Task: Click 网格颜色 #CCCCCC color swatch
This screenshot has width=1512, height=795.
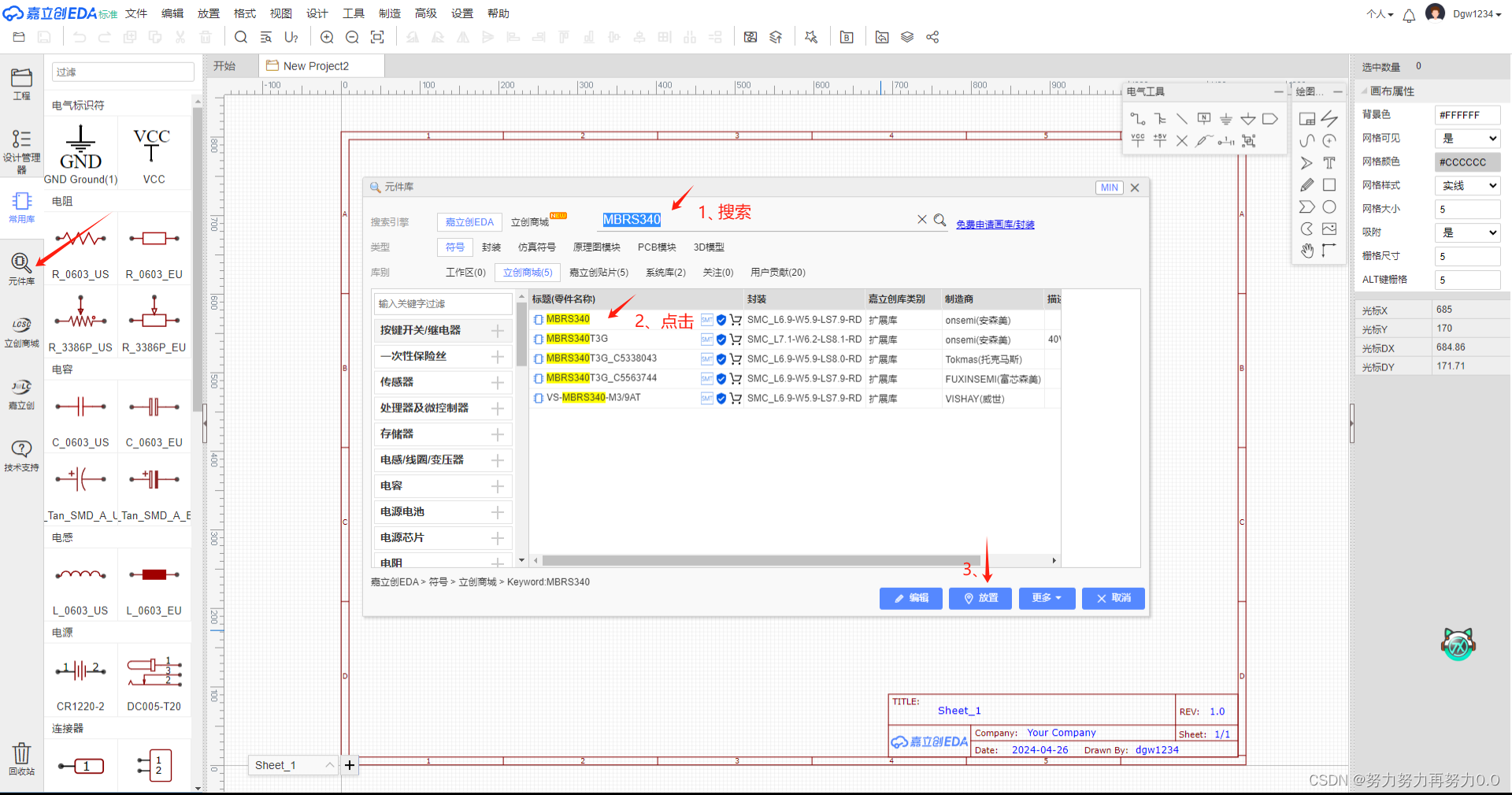Action: [1467, 162]
